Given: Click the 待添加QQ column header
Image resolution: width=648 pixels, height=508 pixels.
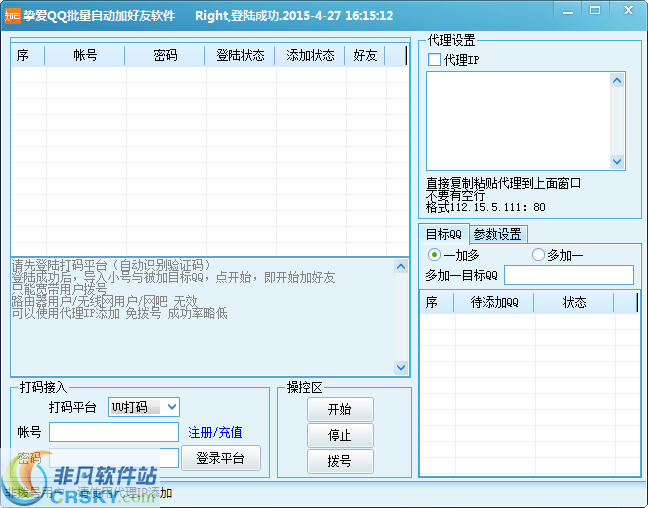Looking at the screenshot, I should (x=494, y=303).
